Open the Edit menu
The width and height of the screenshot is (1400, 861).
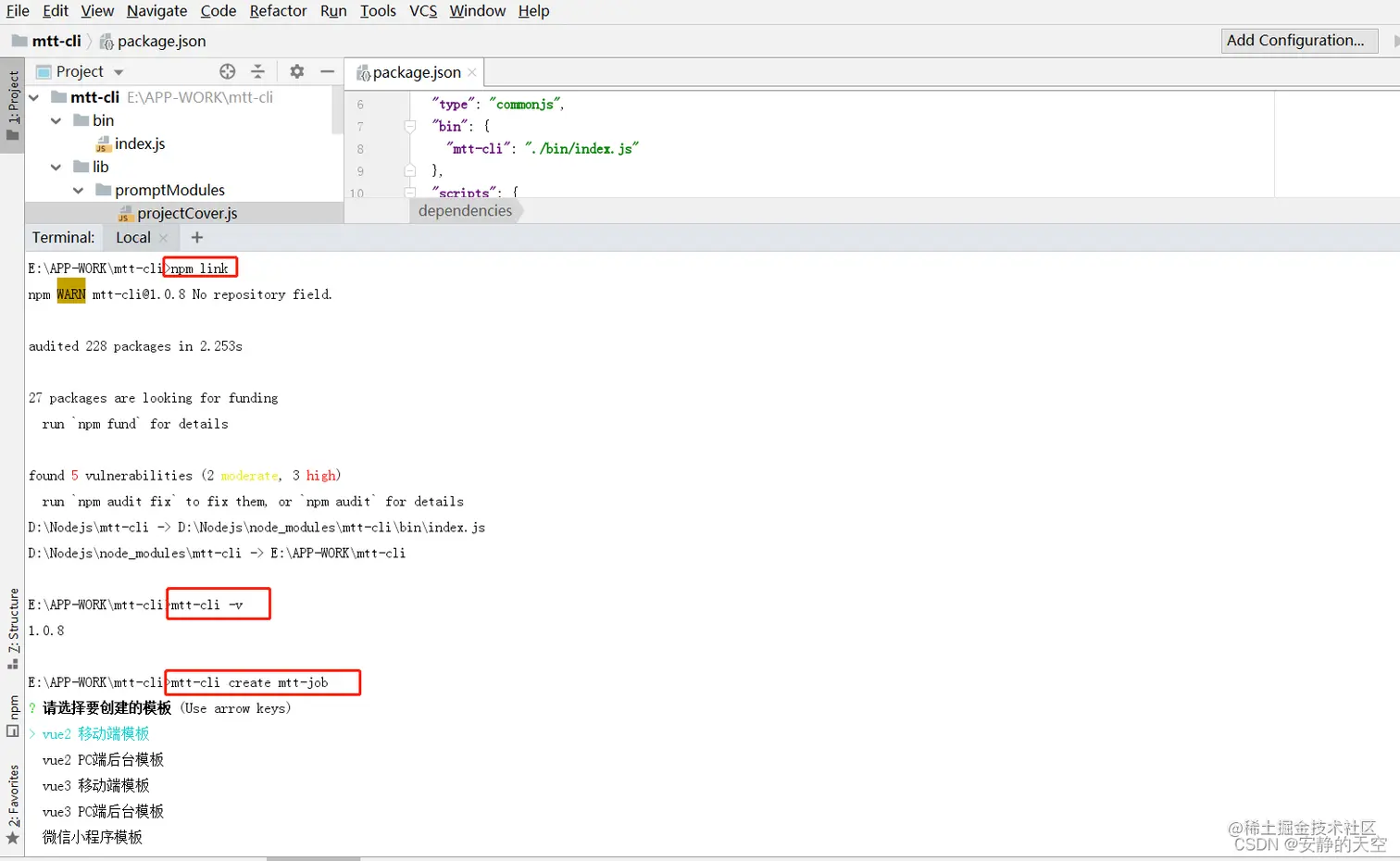(x=56, y=11)
